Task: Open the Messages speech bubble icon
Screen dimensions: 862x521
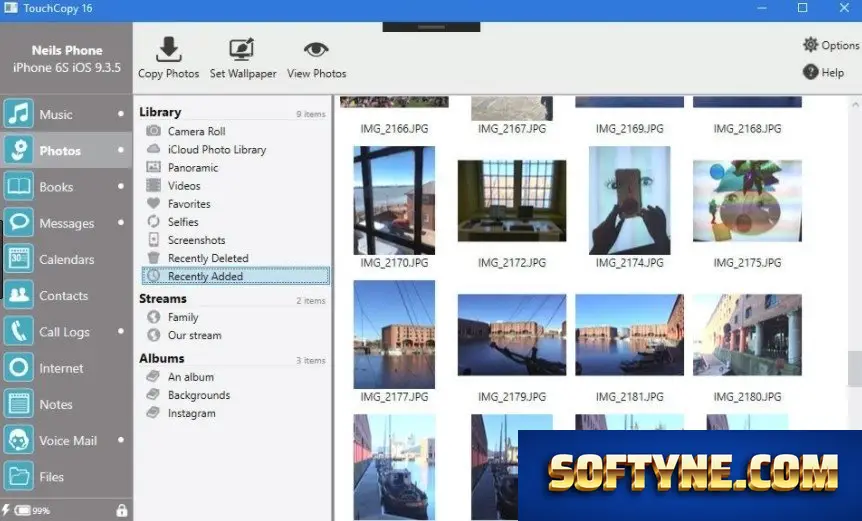Action: click(x=19, y=223)
